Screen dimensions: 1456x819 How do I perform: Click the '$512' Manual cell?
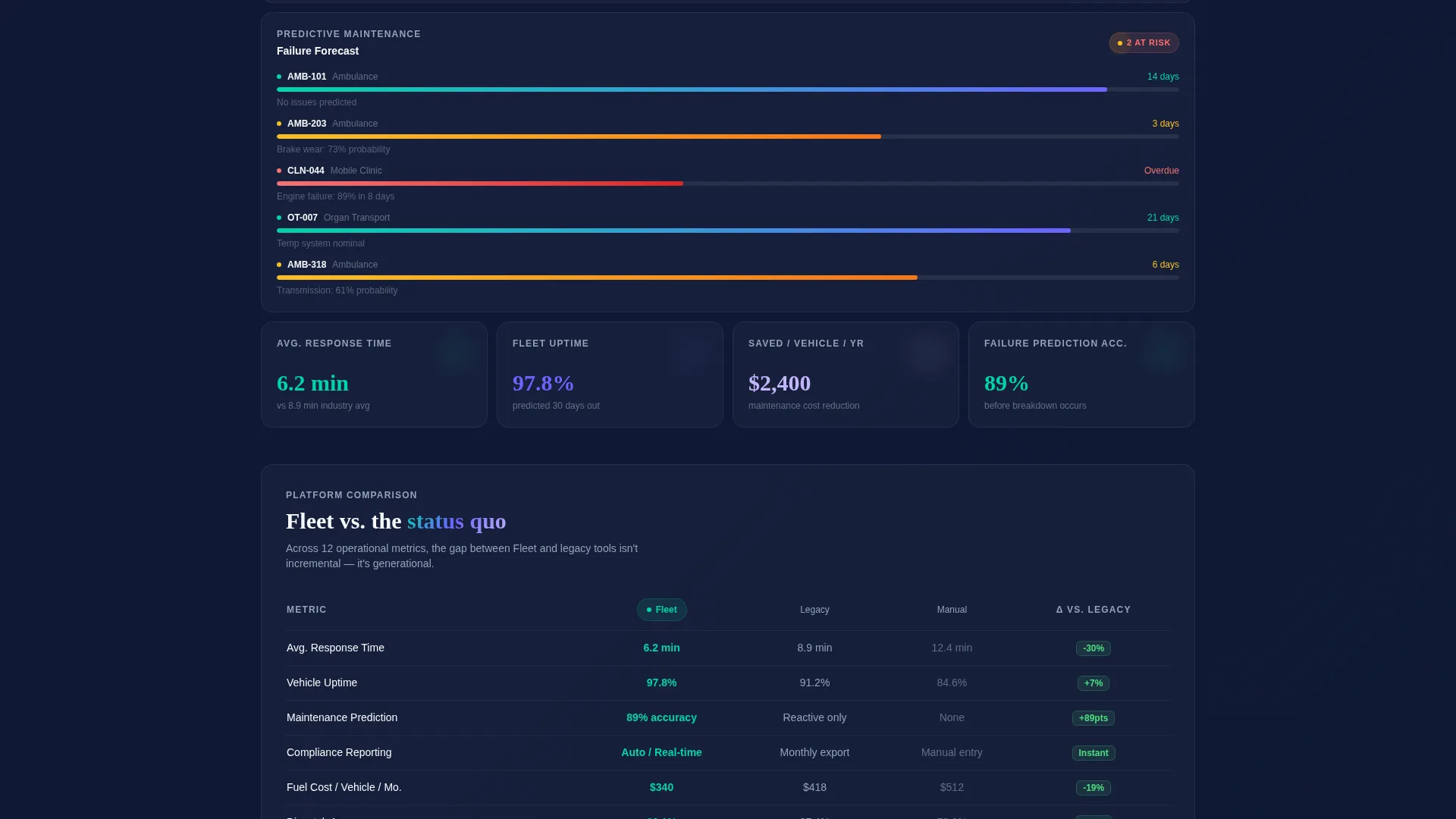point(952,787)
